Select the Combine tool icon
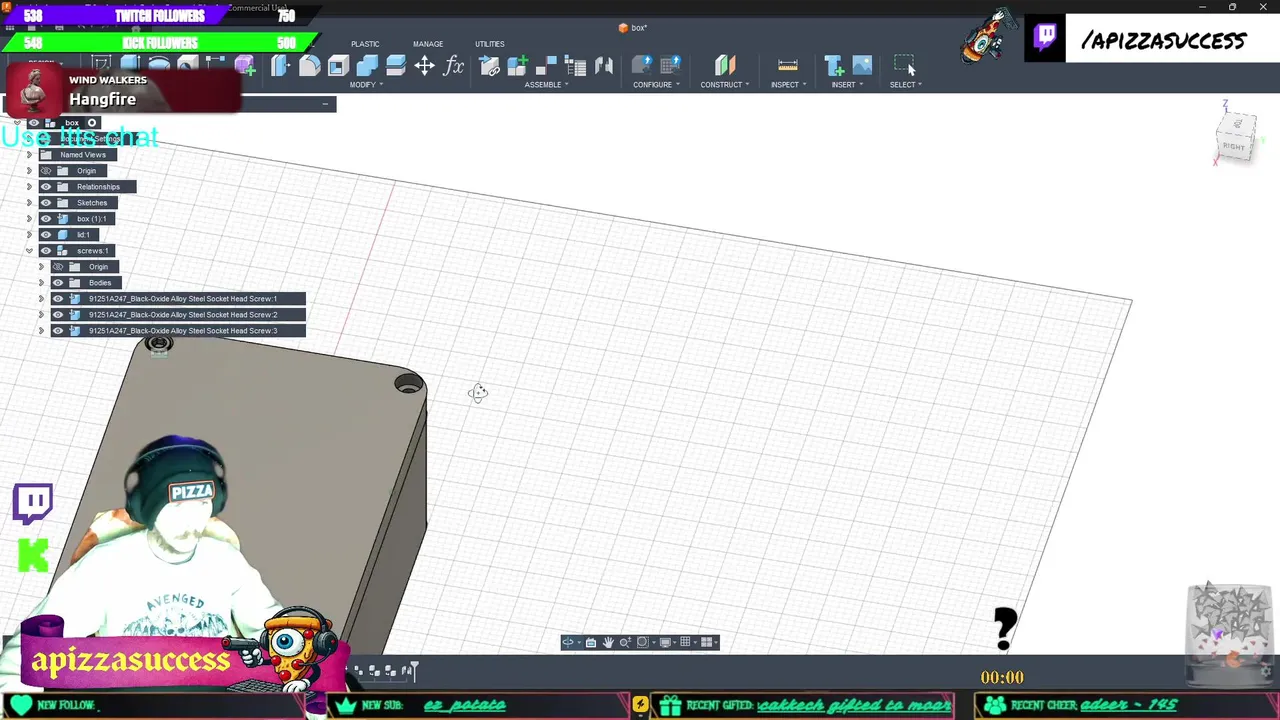 point(367,66)
